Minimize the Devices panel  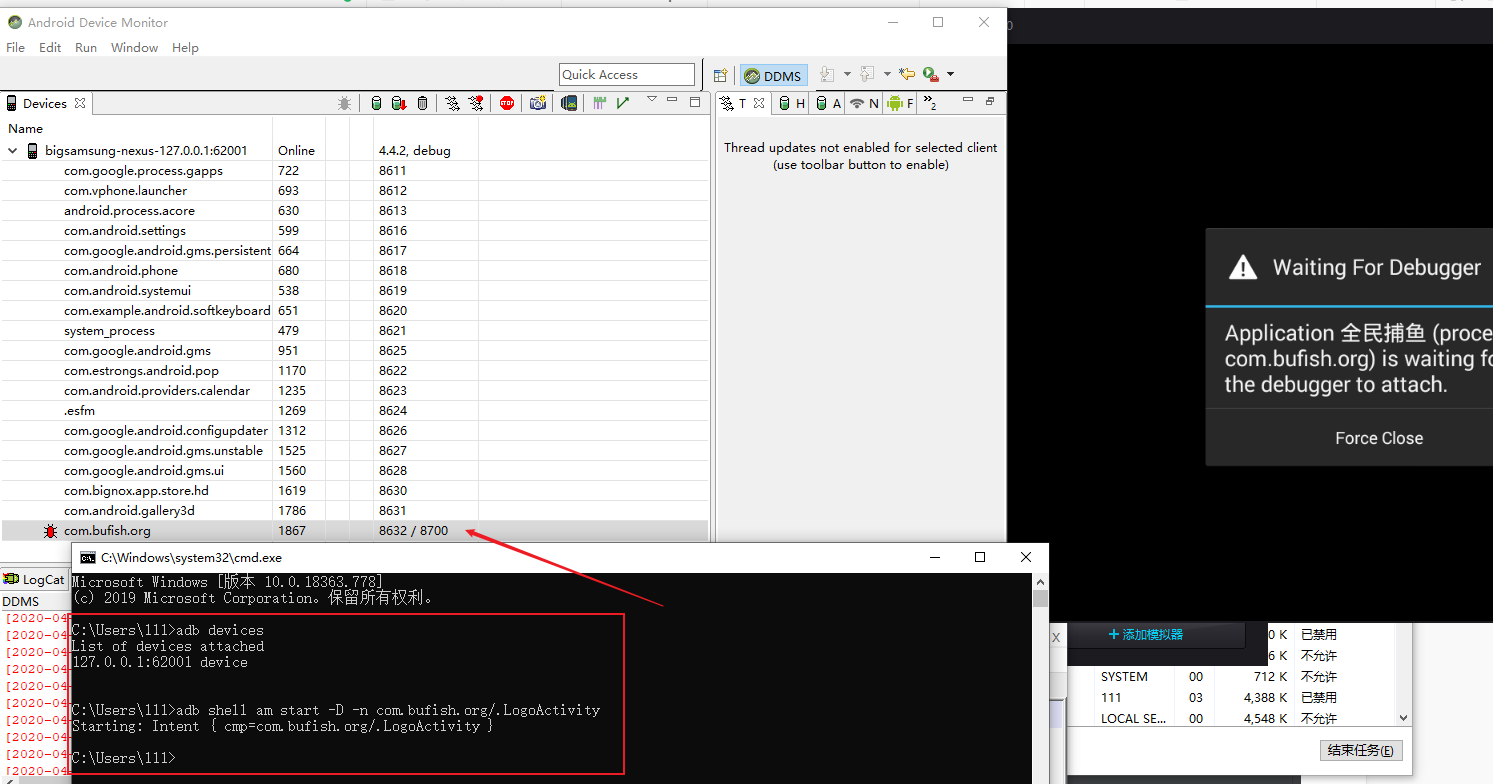point(673,101)
